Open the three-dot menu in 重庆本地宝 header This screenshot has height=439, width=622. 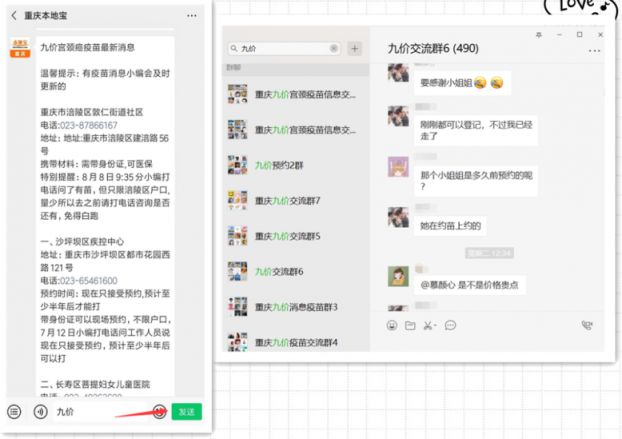coord(192,16)
